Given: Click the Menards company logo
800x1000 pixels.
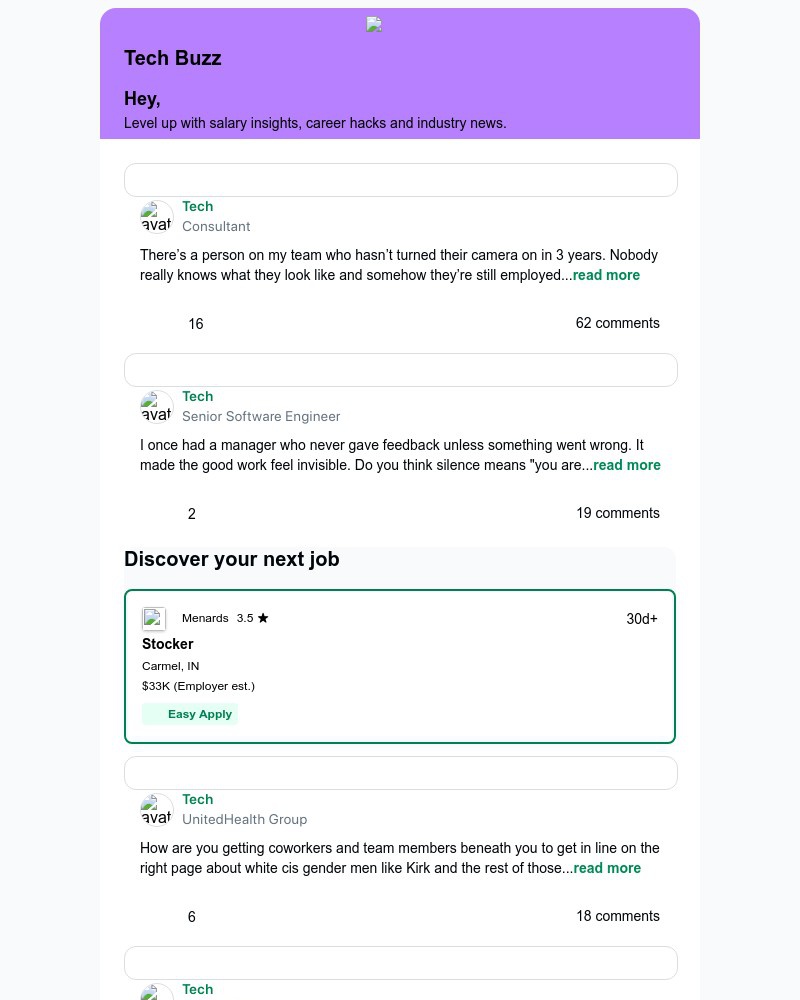Looking at the screenshot, I should [154, 619].
